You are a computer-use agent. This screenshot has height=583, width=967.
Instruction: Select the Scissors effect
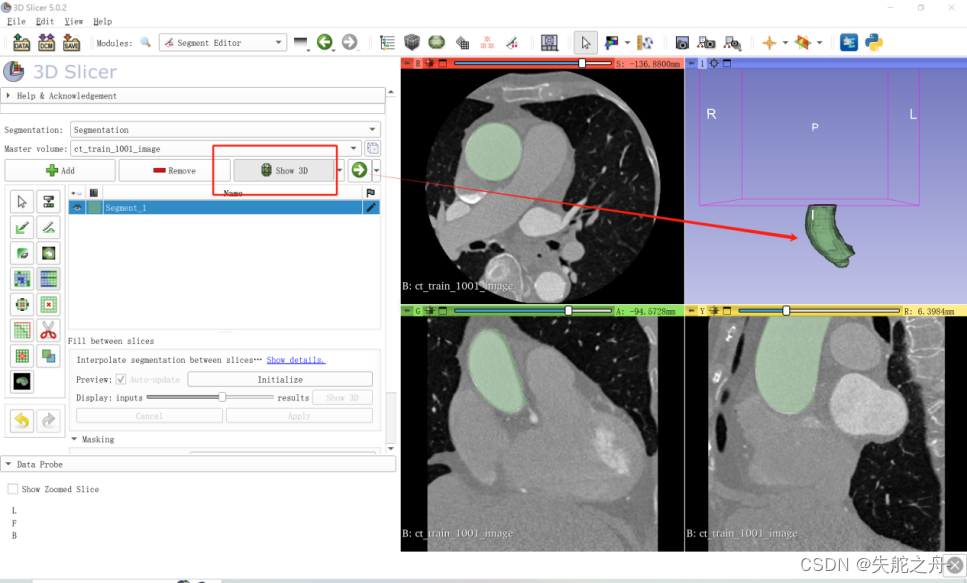[48, 329]
